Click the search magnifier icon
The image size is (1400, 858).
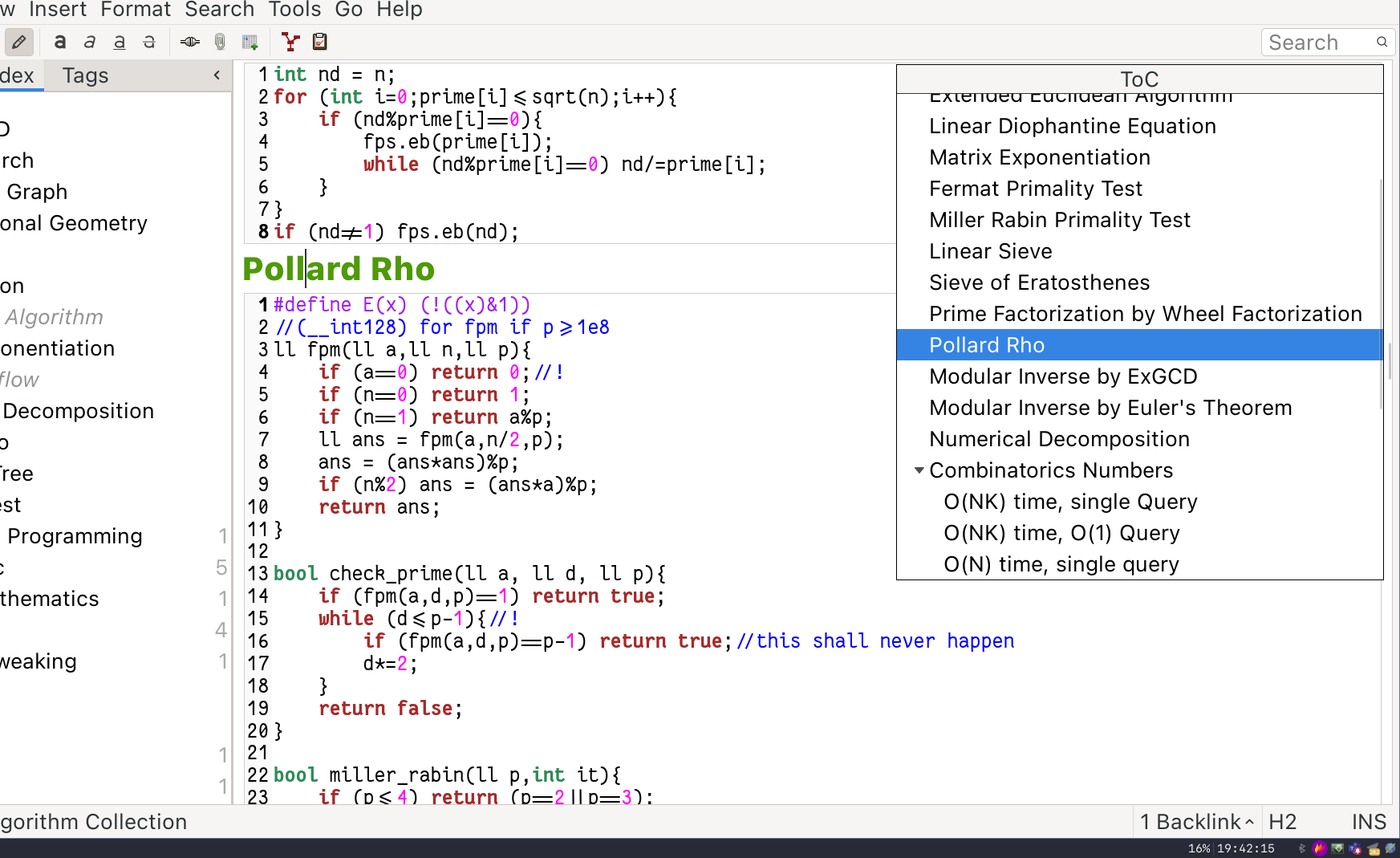pyautogui.click(x=1382, y=42)
